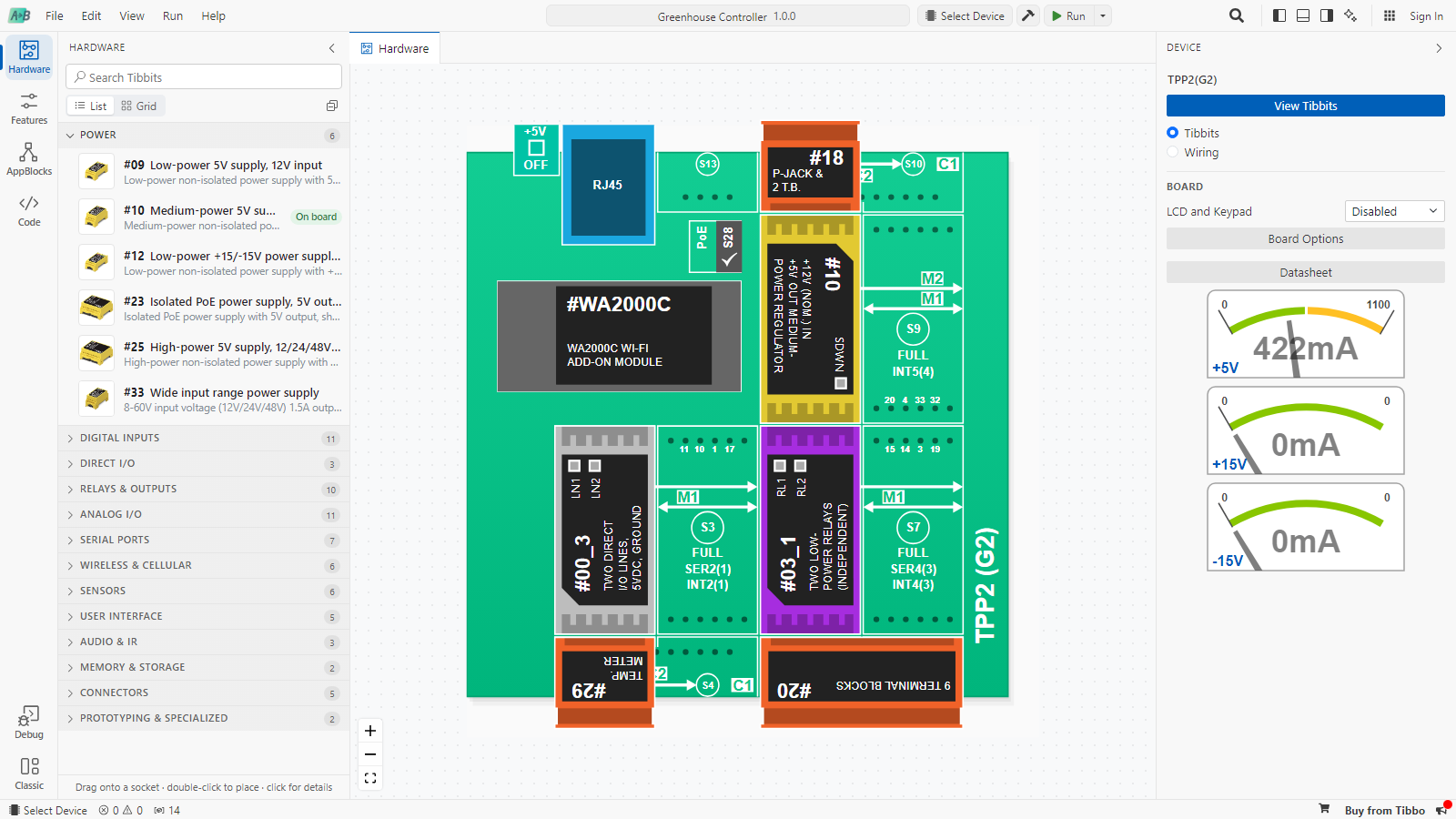The height and width of the screenshot is (819, 1456).
Task: Open the apps grid icon
Action: click(1390, 15)
